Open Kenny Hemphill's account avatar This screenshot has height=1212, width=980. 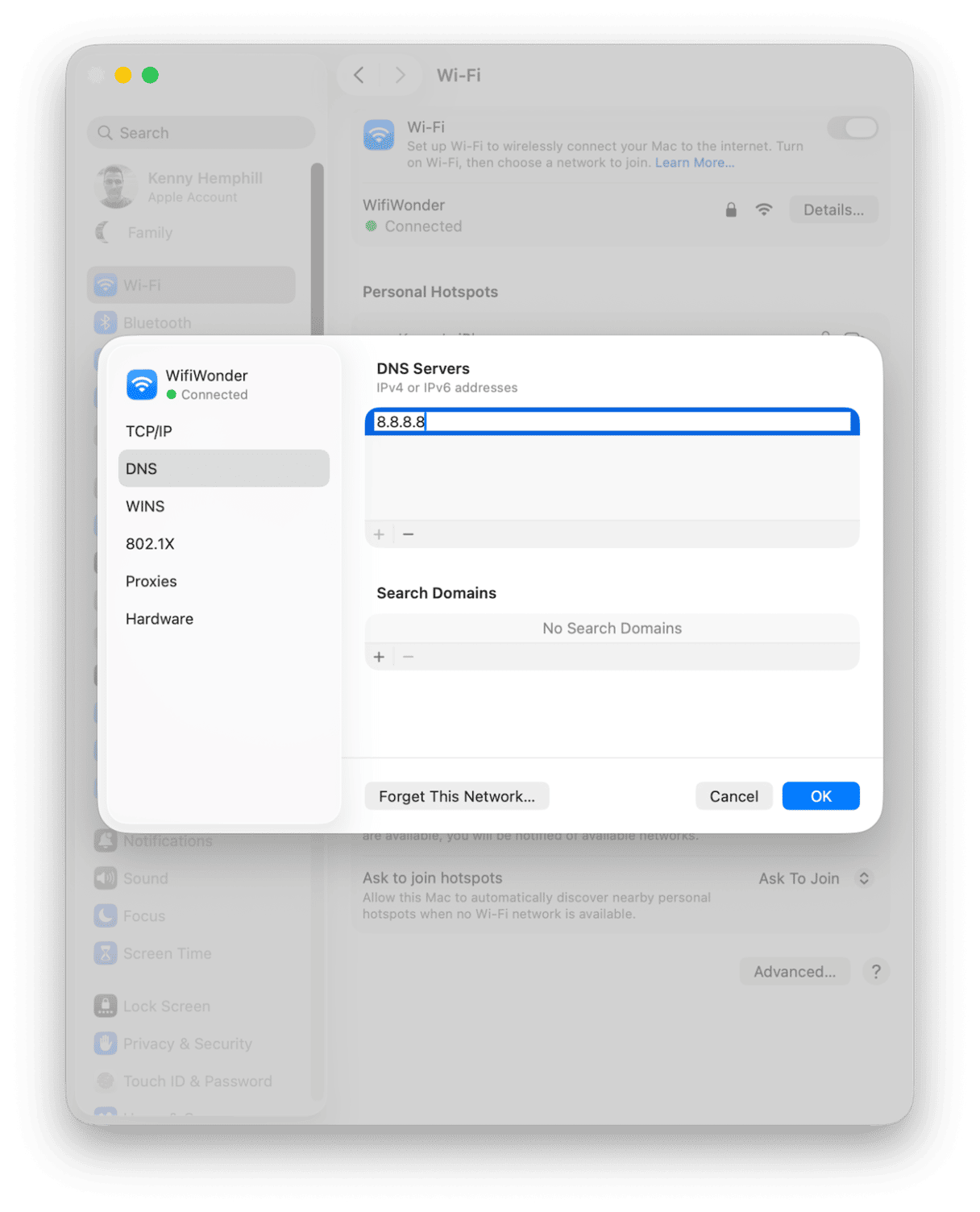[115, 186]
